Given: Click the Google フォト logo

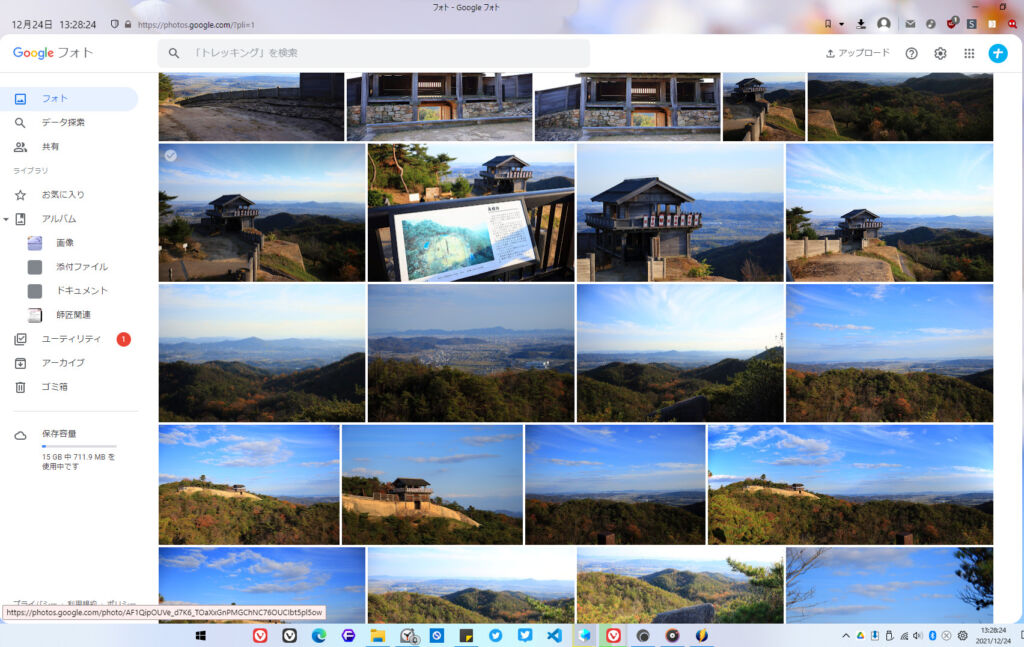Looking at the screenshot, I should click(53, 53).
